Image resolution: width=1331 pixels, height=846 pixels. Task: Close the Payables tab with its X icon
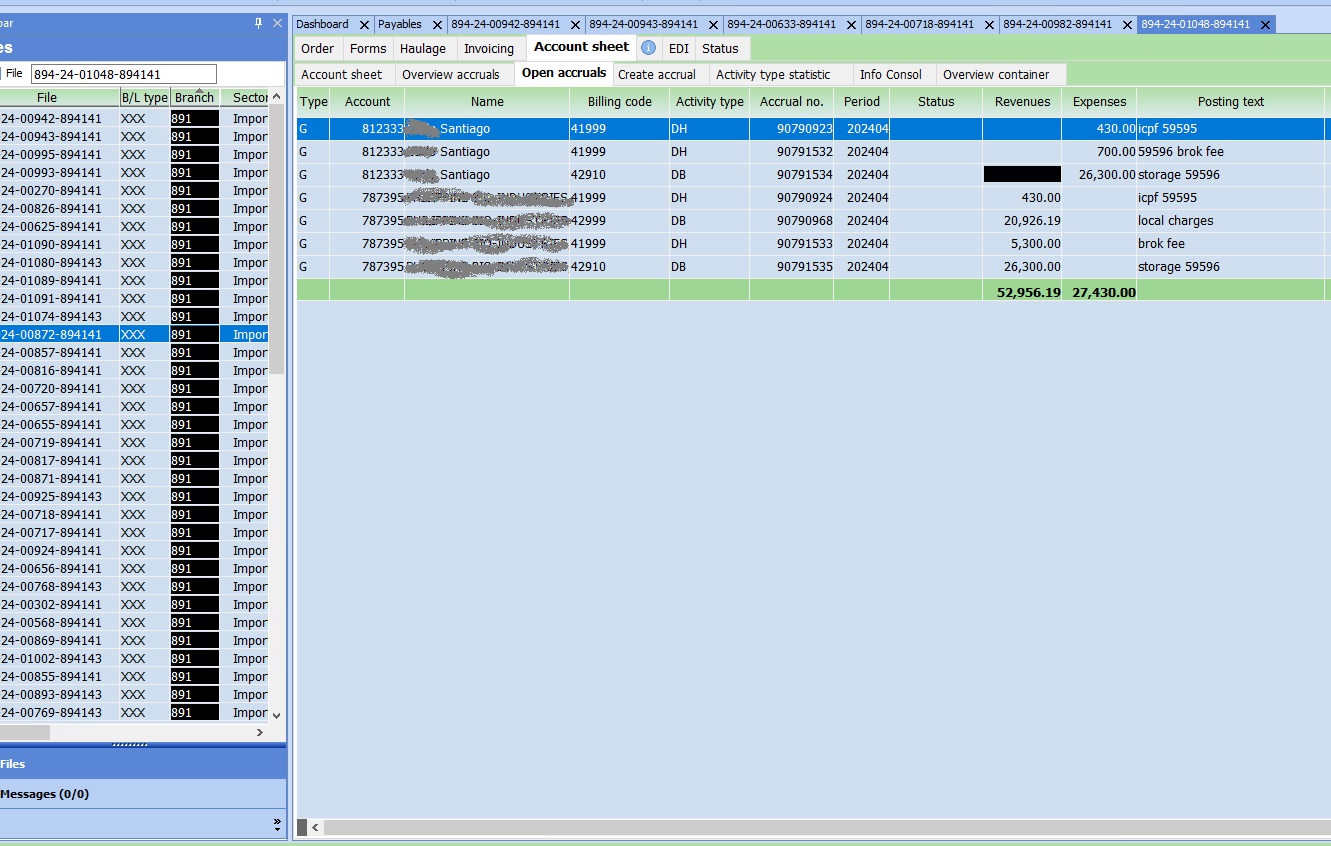(437, 25)
